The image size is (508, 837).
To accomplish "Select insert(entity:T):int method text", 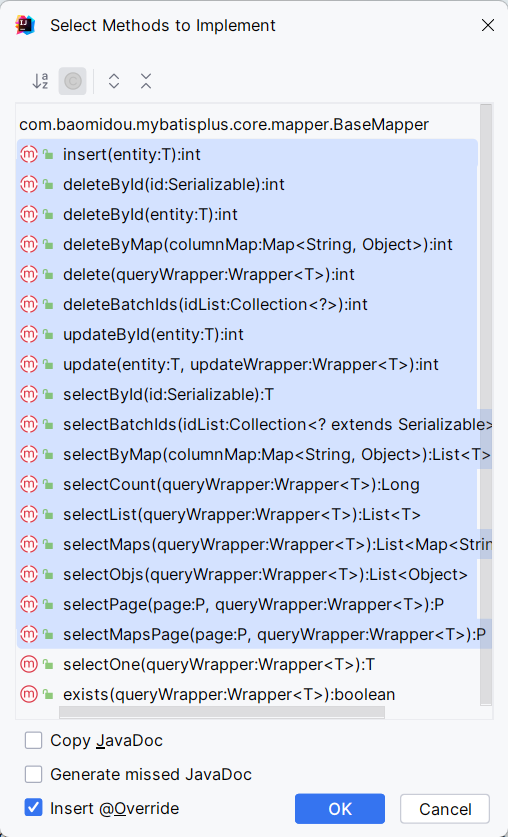I will click(132, 155).
